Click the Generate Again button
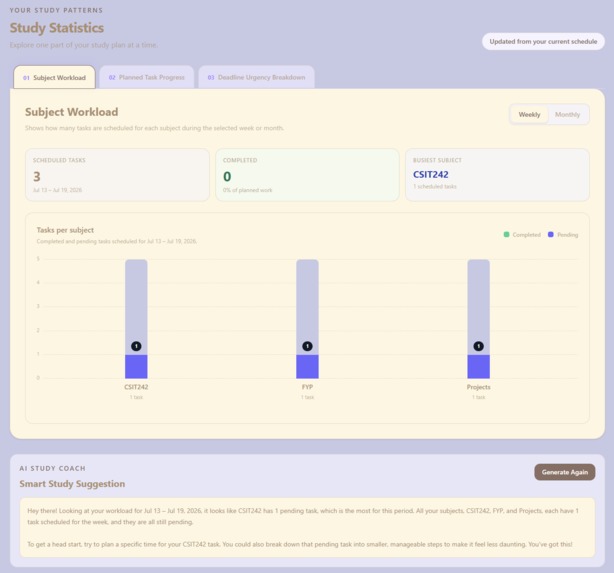Screen dimensions: 614x573 [x=565, y=472]
